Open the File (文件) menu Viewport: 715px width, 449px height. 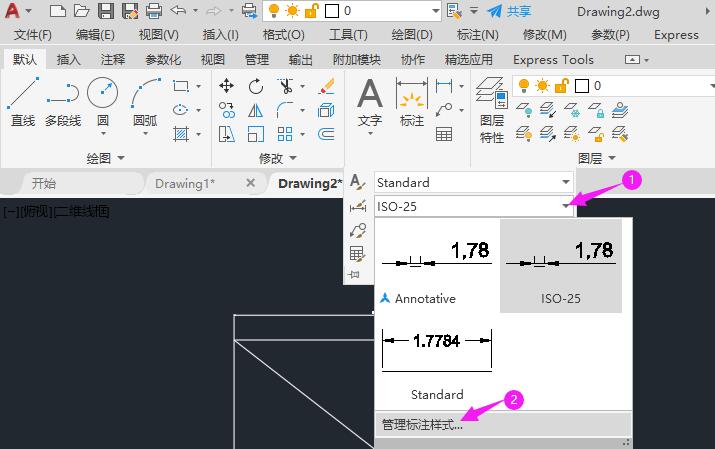32,35
